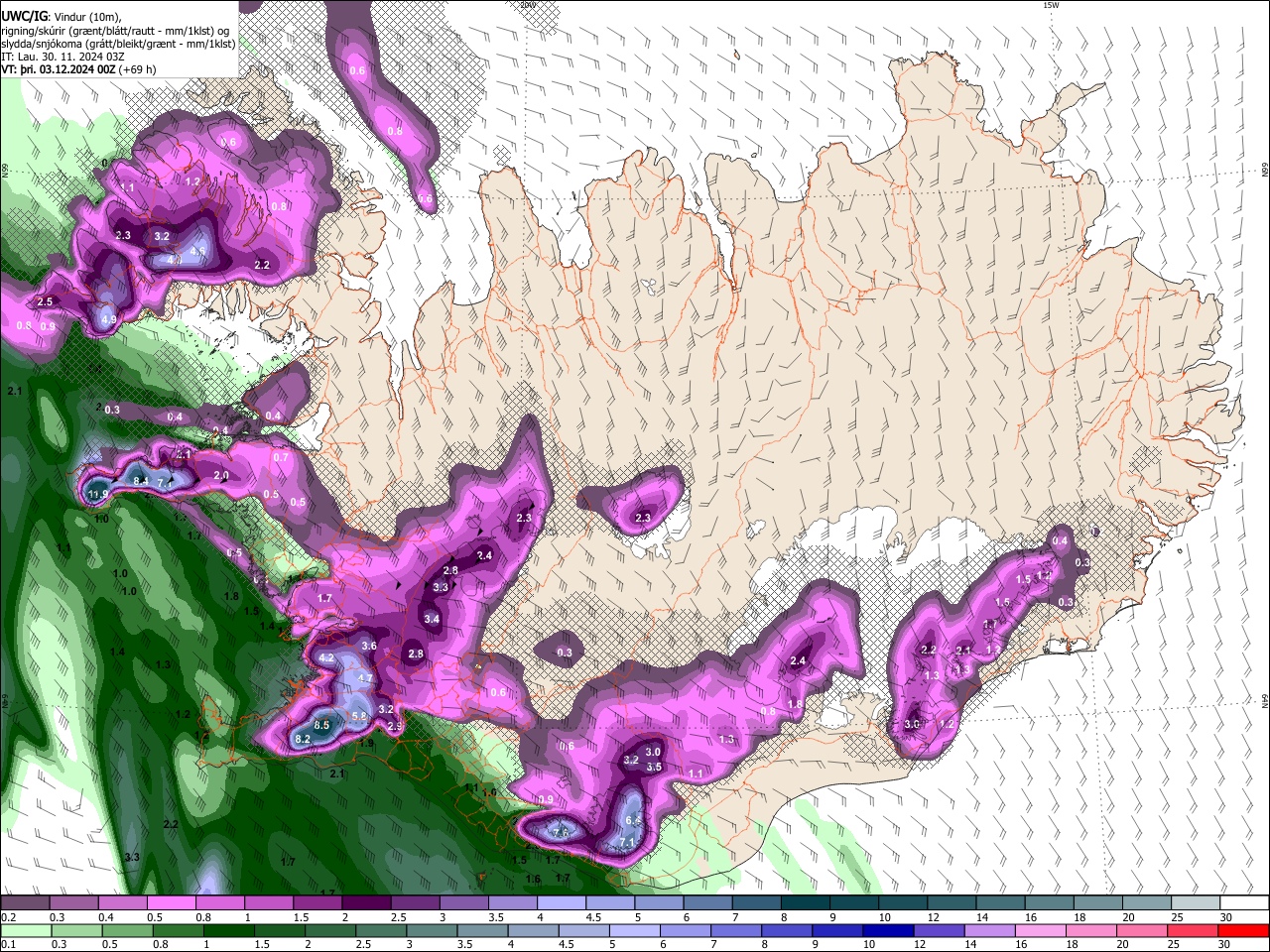Click the 0.7 precipitation value on the map

[281, 458]
